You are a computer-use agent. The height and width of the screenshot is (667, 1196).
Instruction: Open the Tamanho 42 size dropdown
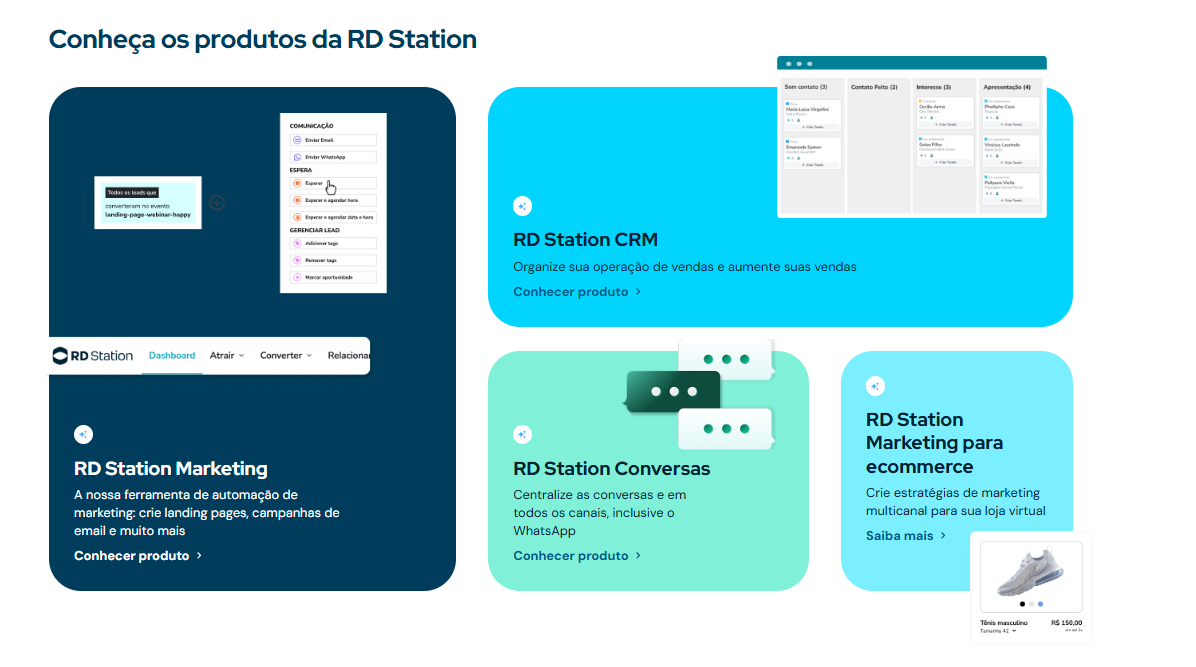click(998, 631)
